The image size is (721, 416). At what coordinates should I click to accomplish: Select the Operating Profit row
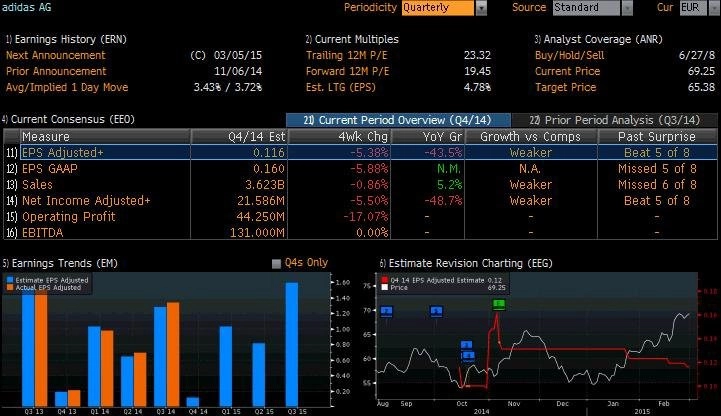coord(360,217)
